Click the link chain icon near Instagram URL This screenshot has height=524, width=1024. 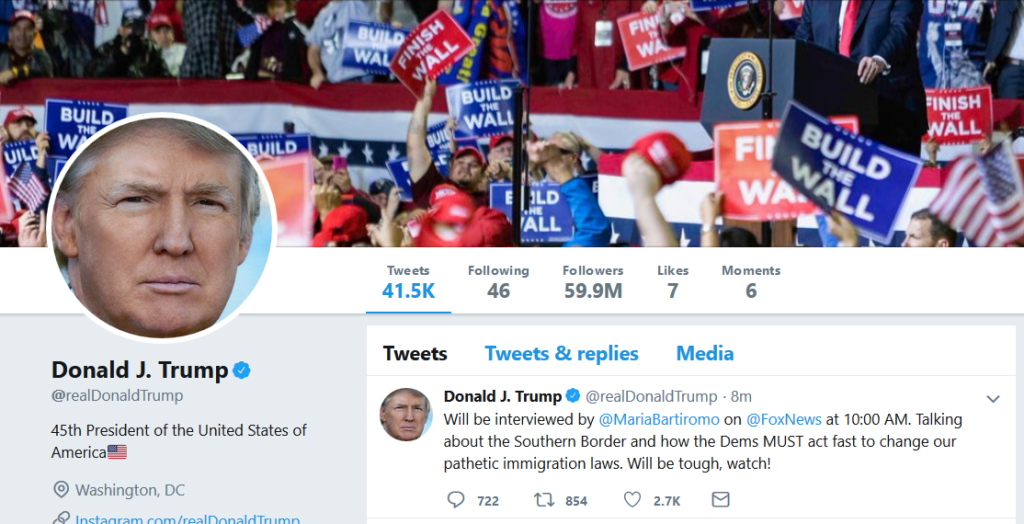[x=61, y=519]
